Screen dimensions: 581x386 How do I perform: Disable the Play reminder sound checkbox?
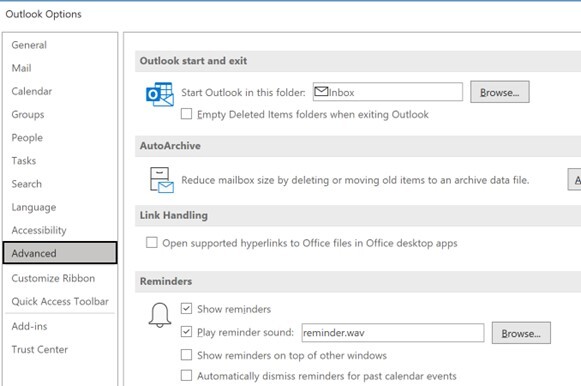pos(186,332)
